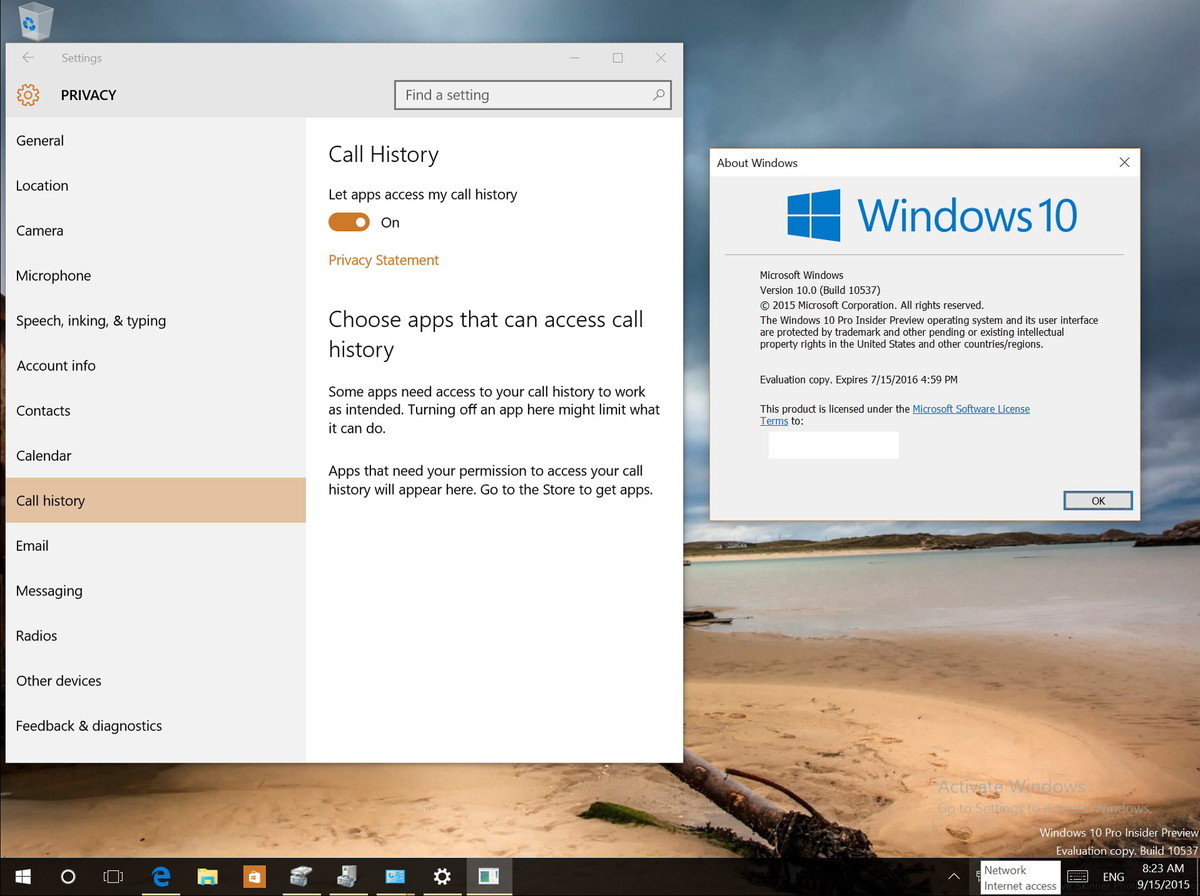Close the About Windows dialog
1200x896 pixels.
tap(1124, 162)
